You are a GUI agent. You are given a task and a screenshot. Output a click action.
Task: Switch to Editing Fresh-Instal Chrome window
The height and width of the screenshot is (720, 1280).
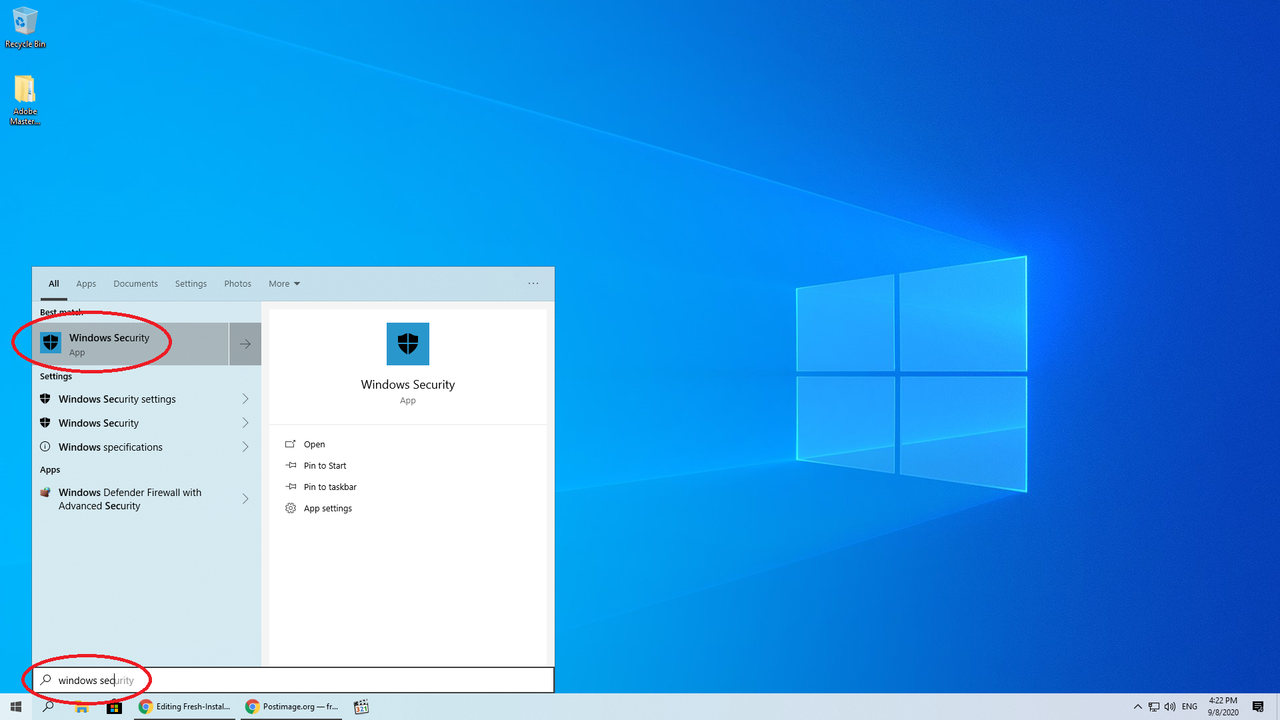click(x=185, y=706)
